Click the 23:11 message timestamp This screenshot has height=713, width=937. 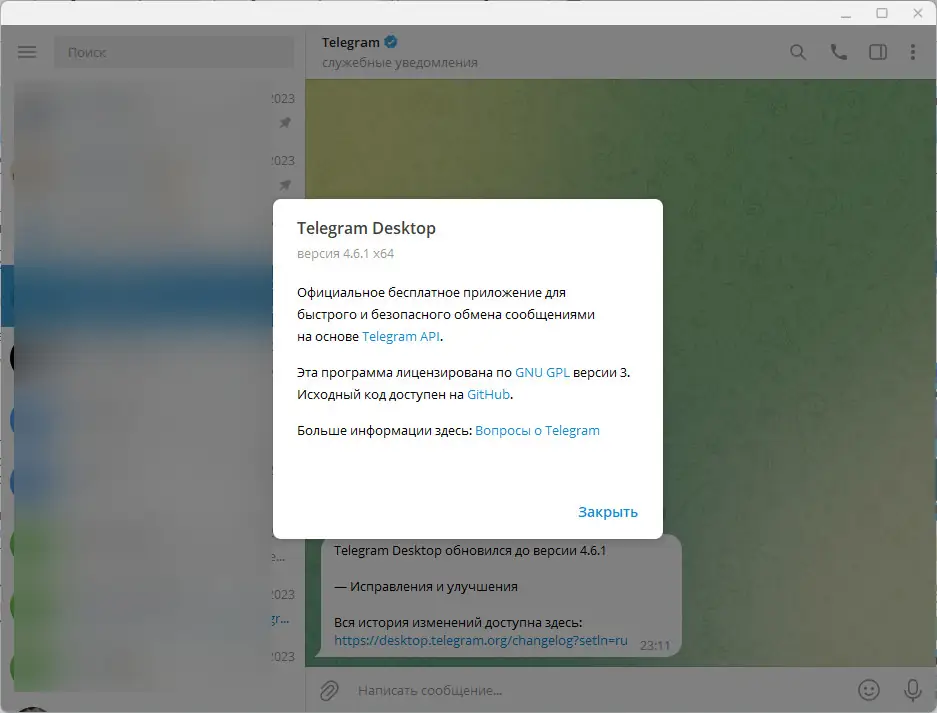tap(655, 645)
